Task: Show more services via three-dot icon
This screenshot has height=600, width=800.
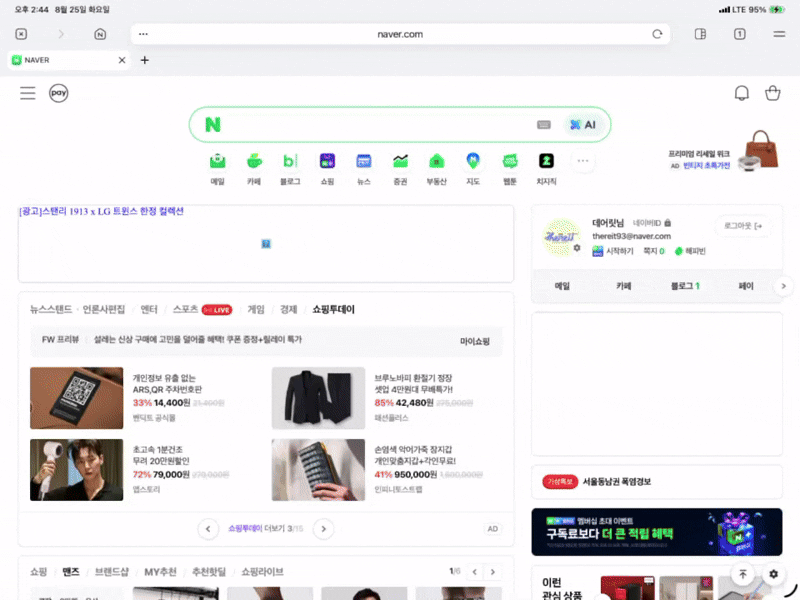Action: [x=583, y=161]
